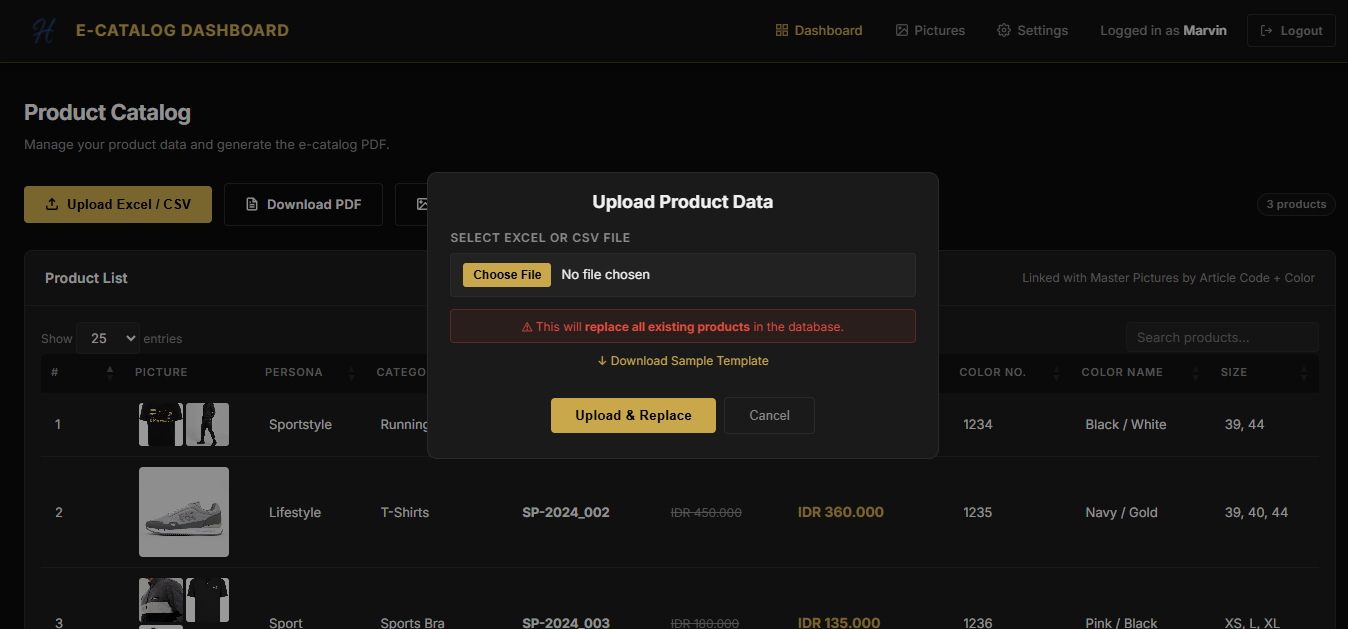Click the Navy / Gold color name
This screenshot has height=629, width=1348.
point(1122,513)
